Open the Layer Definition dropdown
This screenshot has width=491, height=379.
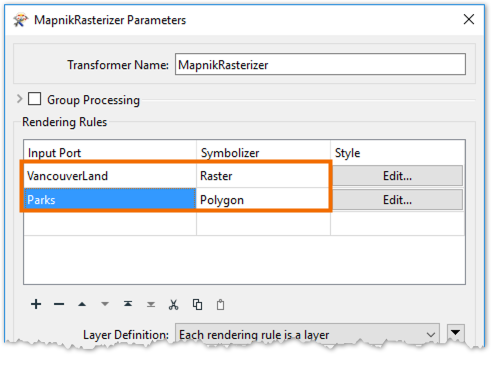coord(307,334)
